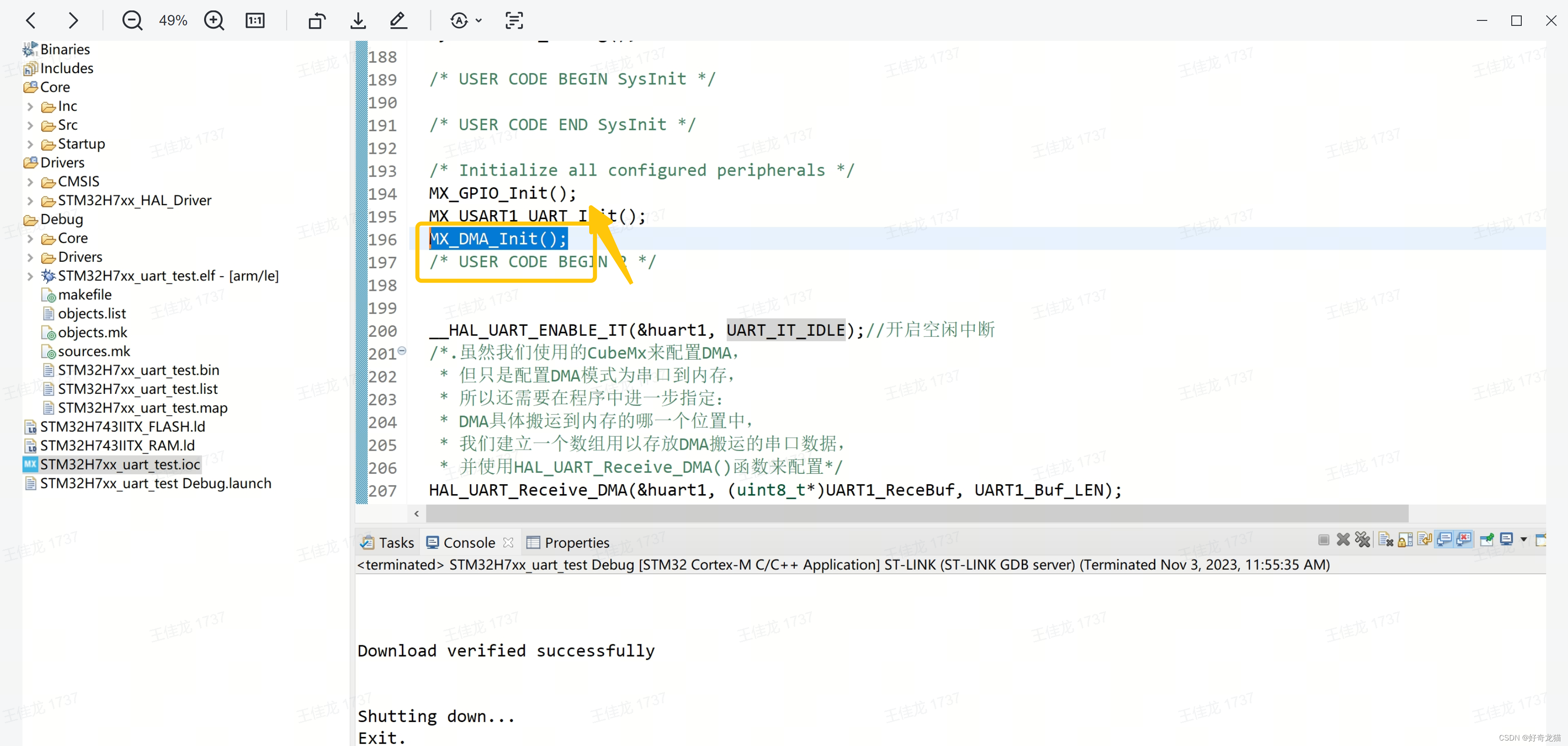Run text recognition scan
Screen dimensions: 1568x746
[x=514, y=20]
